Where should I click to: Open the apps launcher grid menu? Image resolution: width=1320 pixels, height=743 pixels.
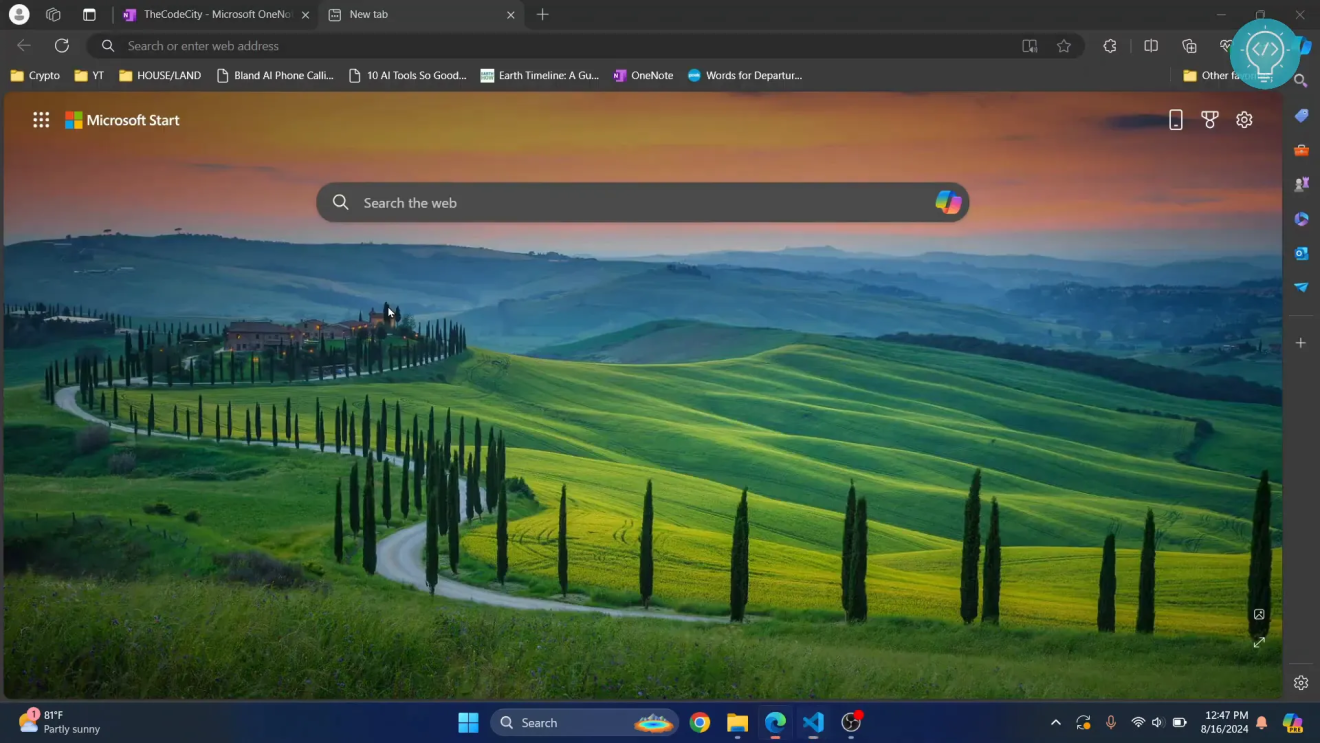(x=41, y=119)
